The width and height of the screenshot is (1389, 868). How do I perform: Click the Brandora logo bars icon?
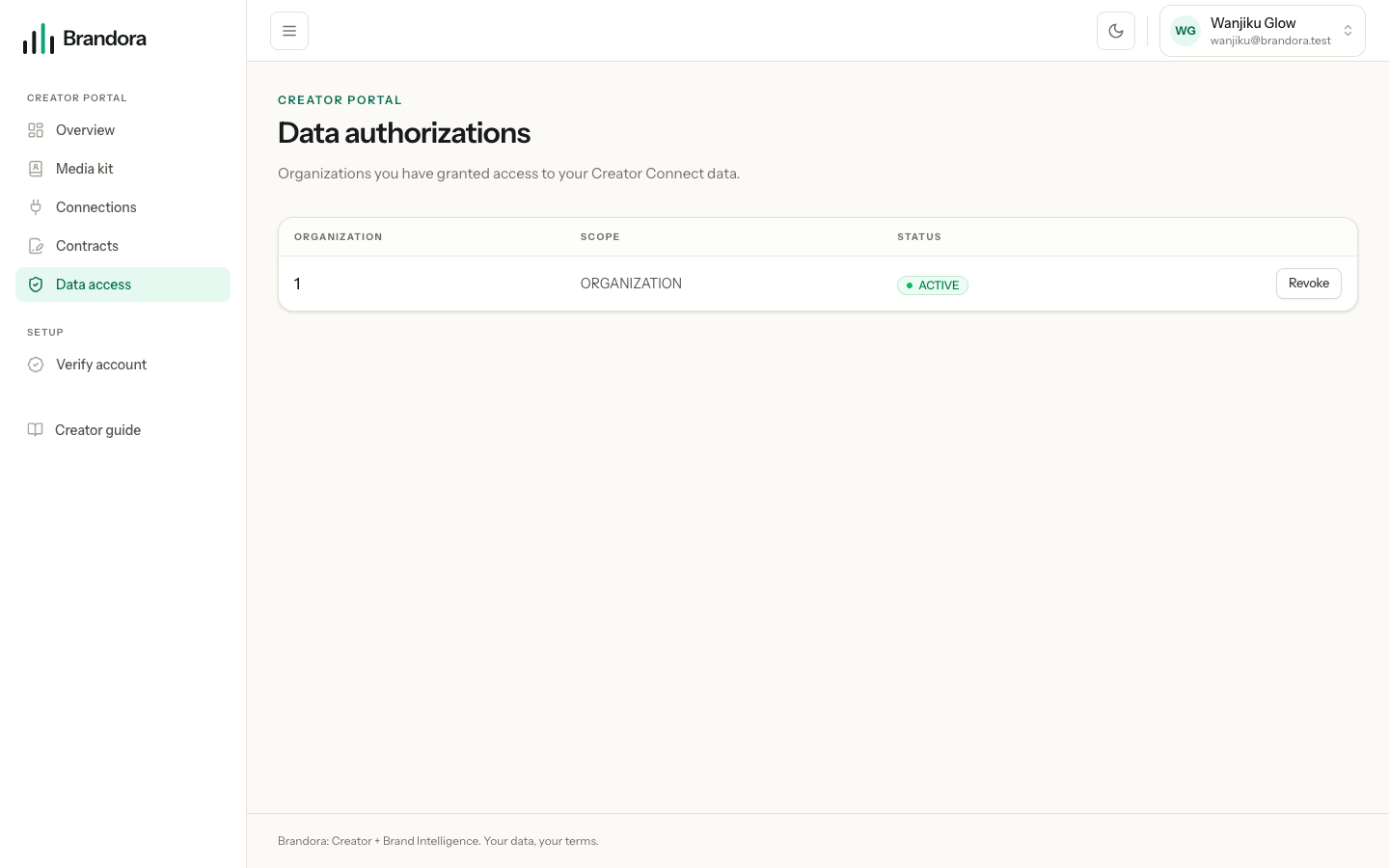pos(39,39)
